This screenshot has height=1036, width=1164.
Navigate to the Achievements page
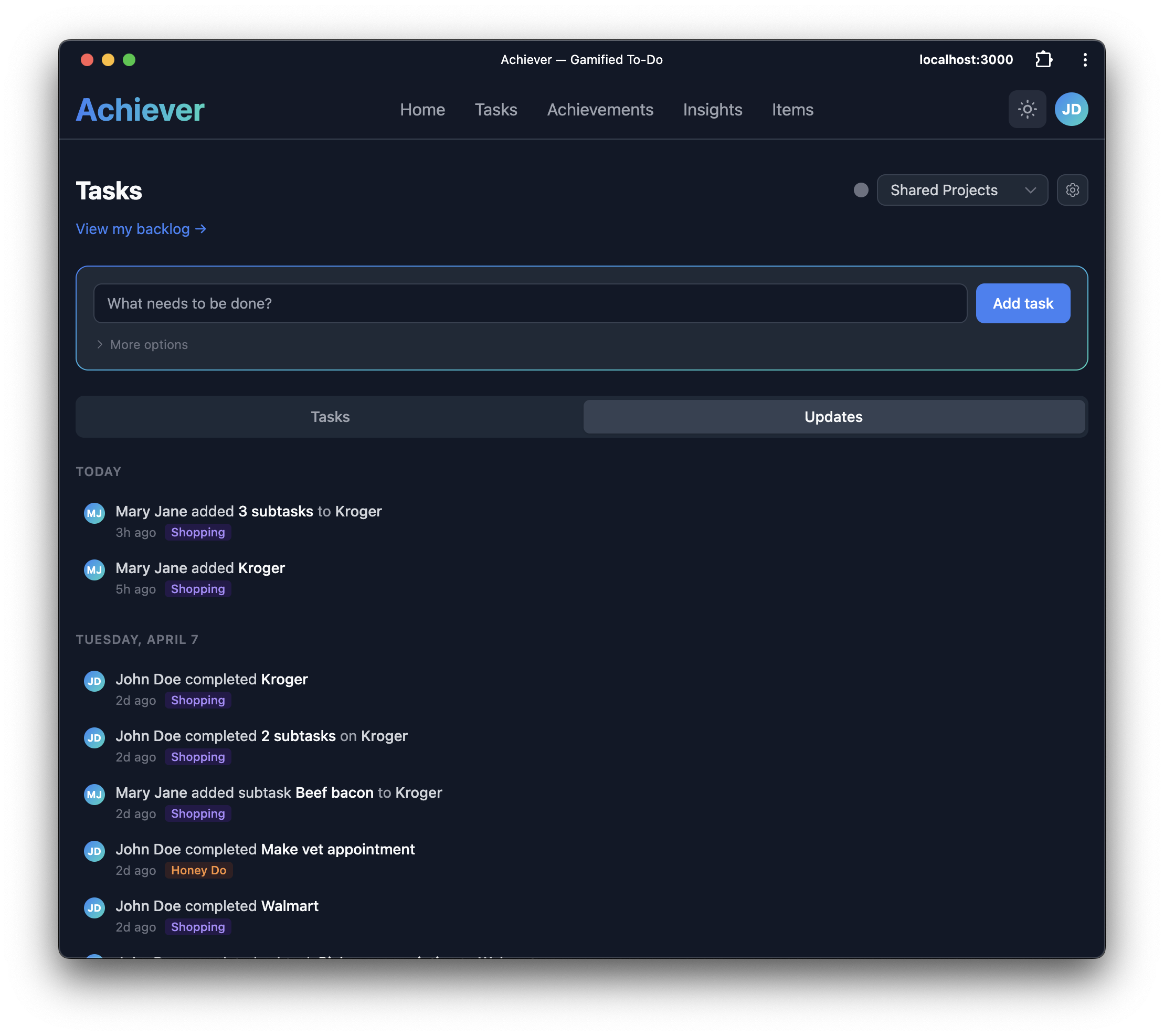tap(600, 109)
